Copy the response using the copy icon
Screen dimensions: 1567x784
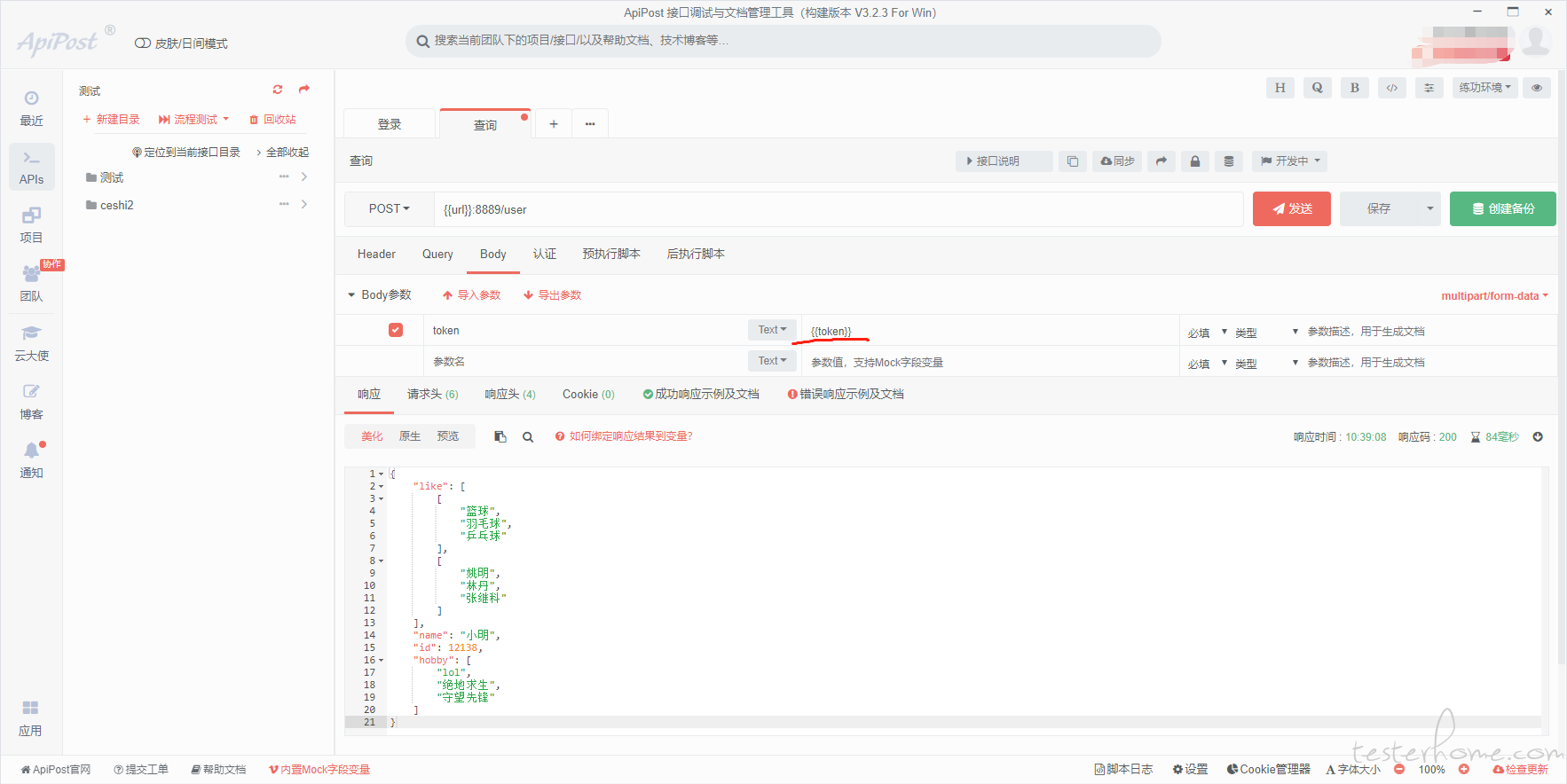pos(500,436)
